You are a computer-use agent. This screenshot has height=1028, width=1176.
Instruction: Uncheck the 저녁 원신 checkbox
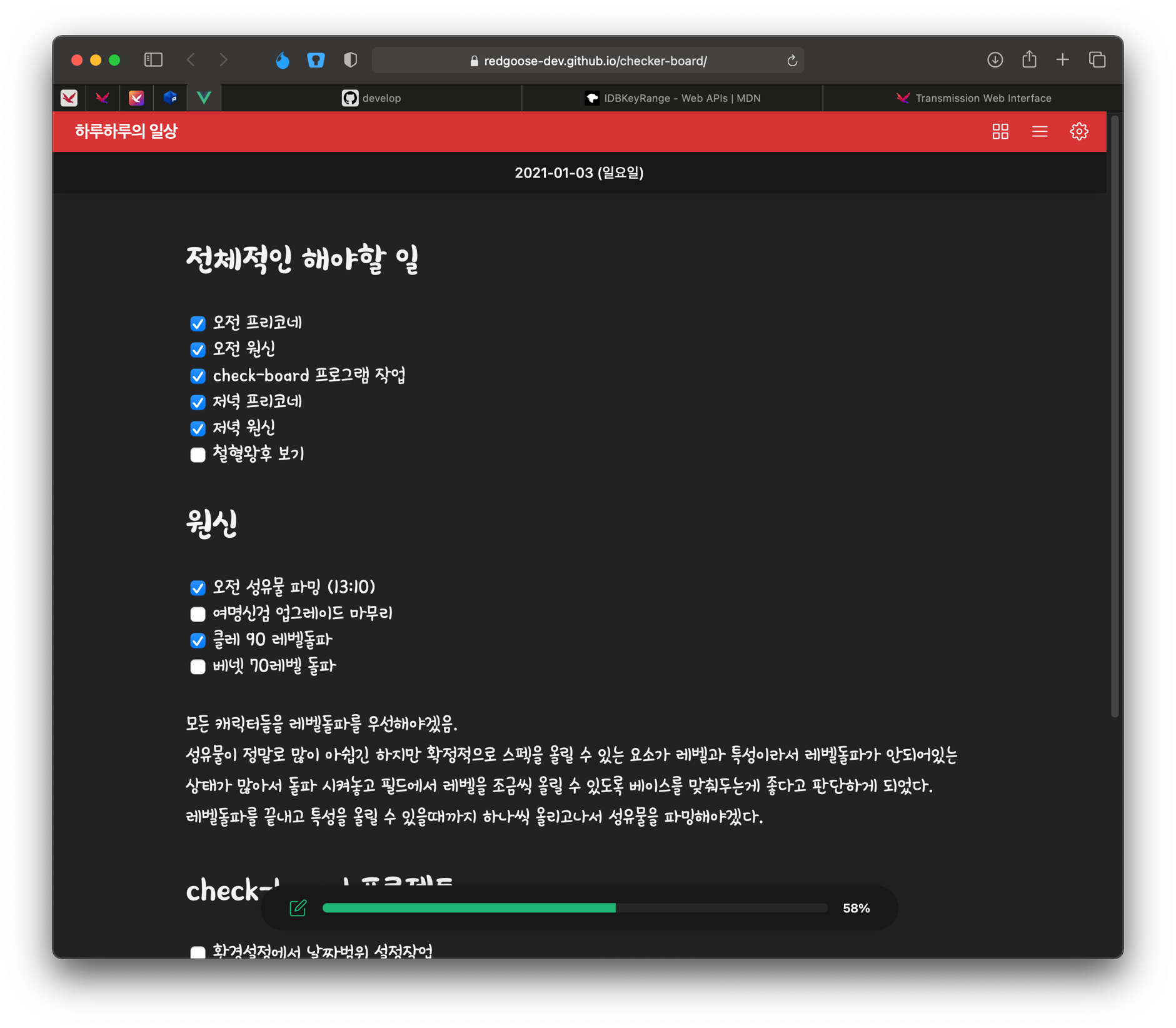coord(198,428)
